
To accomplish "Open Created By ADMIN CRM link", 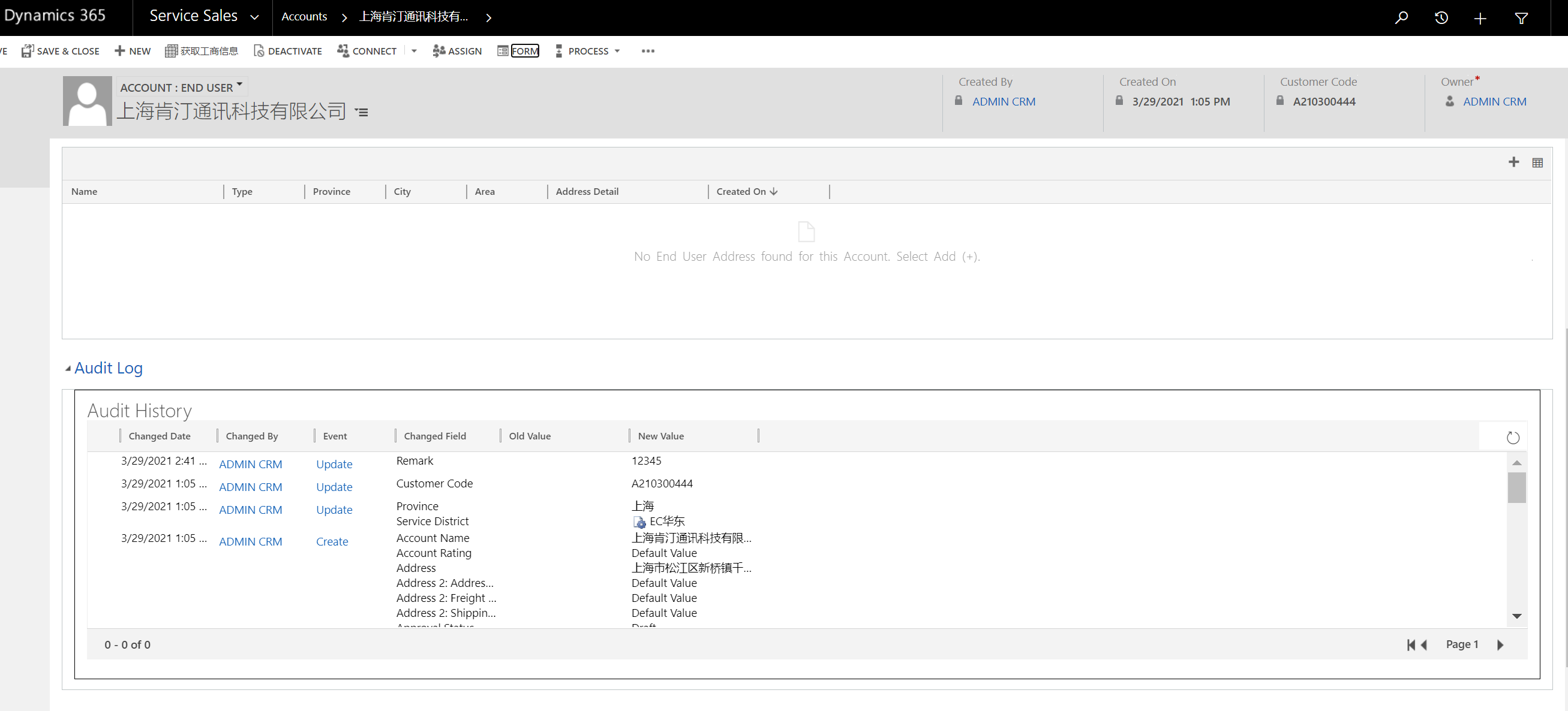I will 1003,101.
